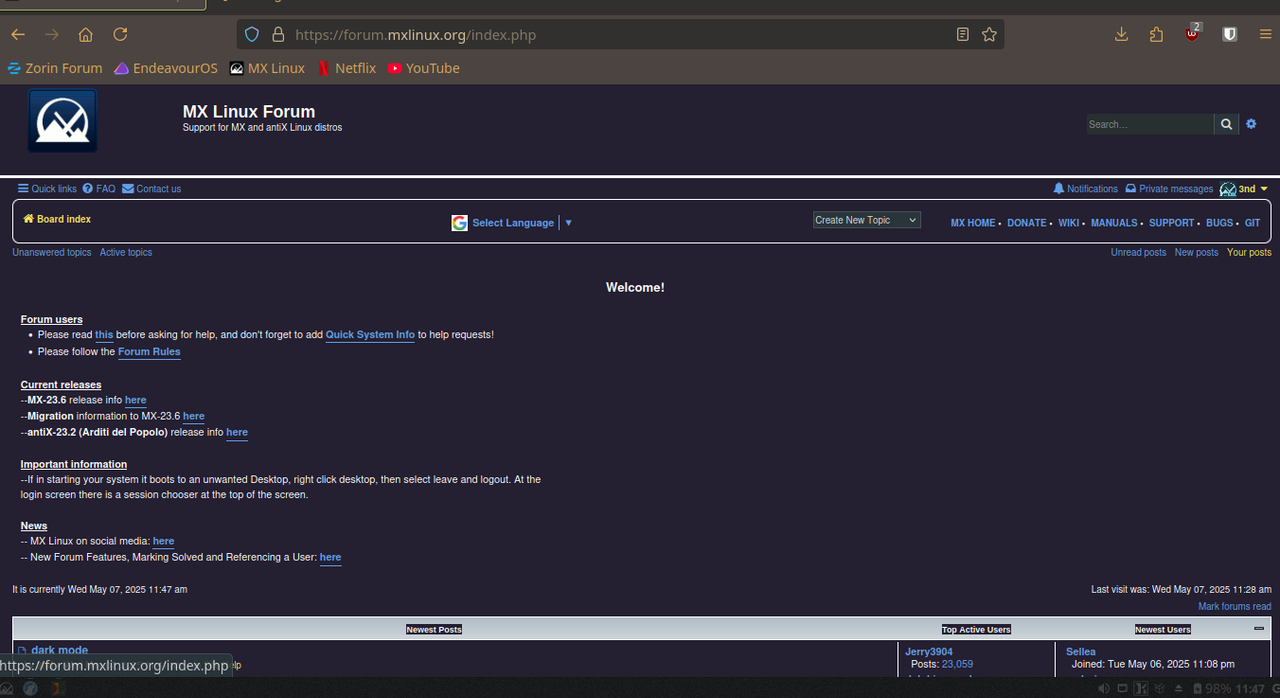Open the Forum Rules link

tap(149, 352)
